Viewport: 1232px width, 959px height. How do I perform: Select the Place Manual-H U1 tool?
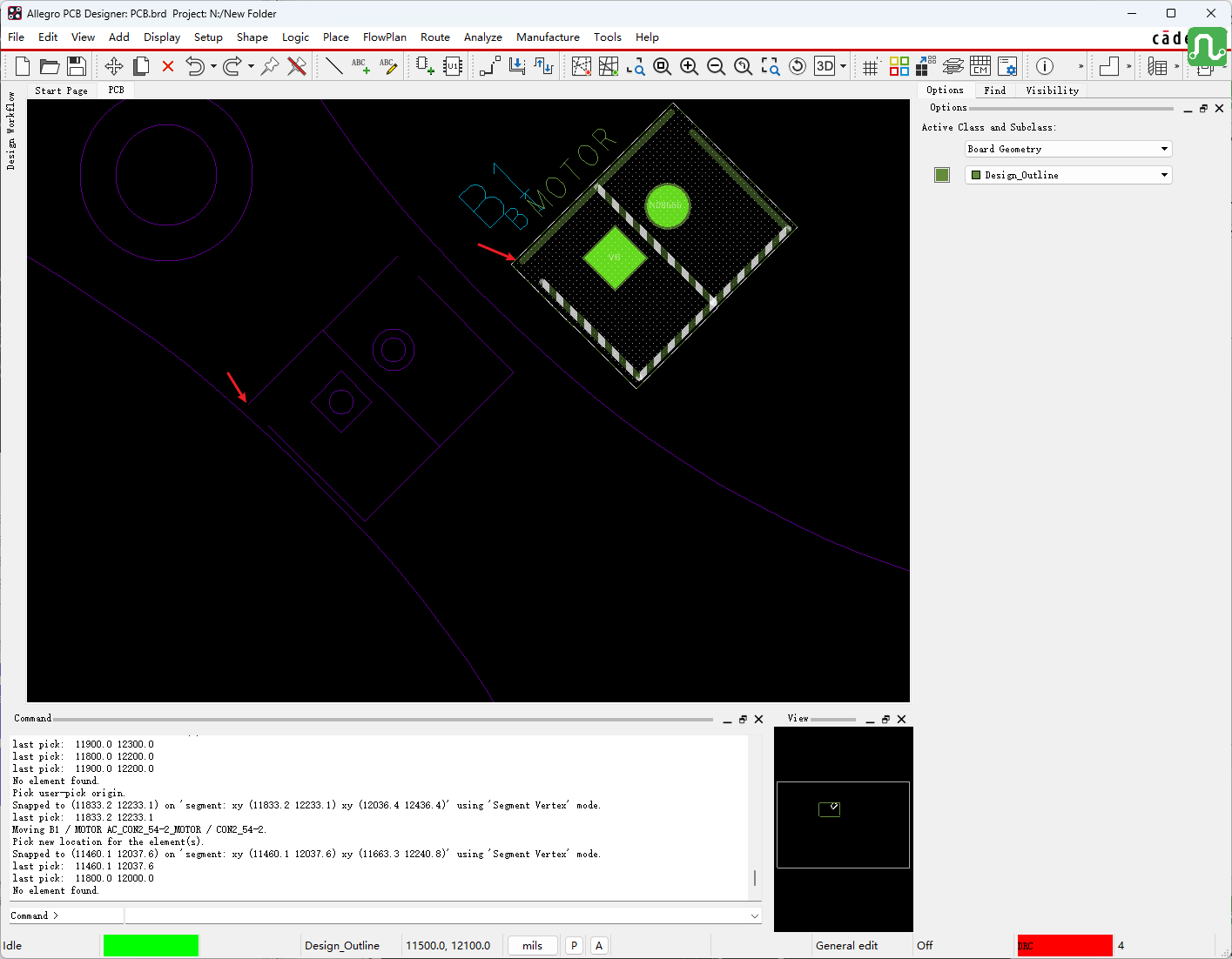click(x=453, y=66)
